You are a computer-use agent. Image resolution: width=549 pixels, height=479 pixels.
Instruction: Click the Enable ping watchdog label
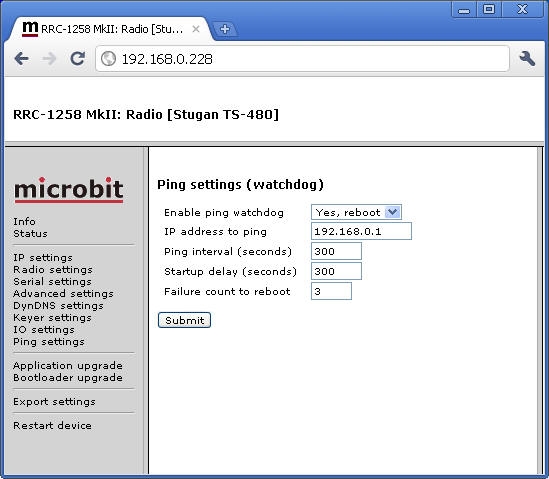pyautogui.click(x=224, y=213)
